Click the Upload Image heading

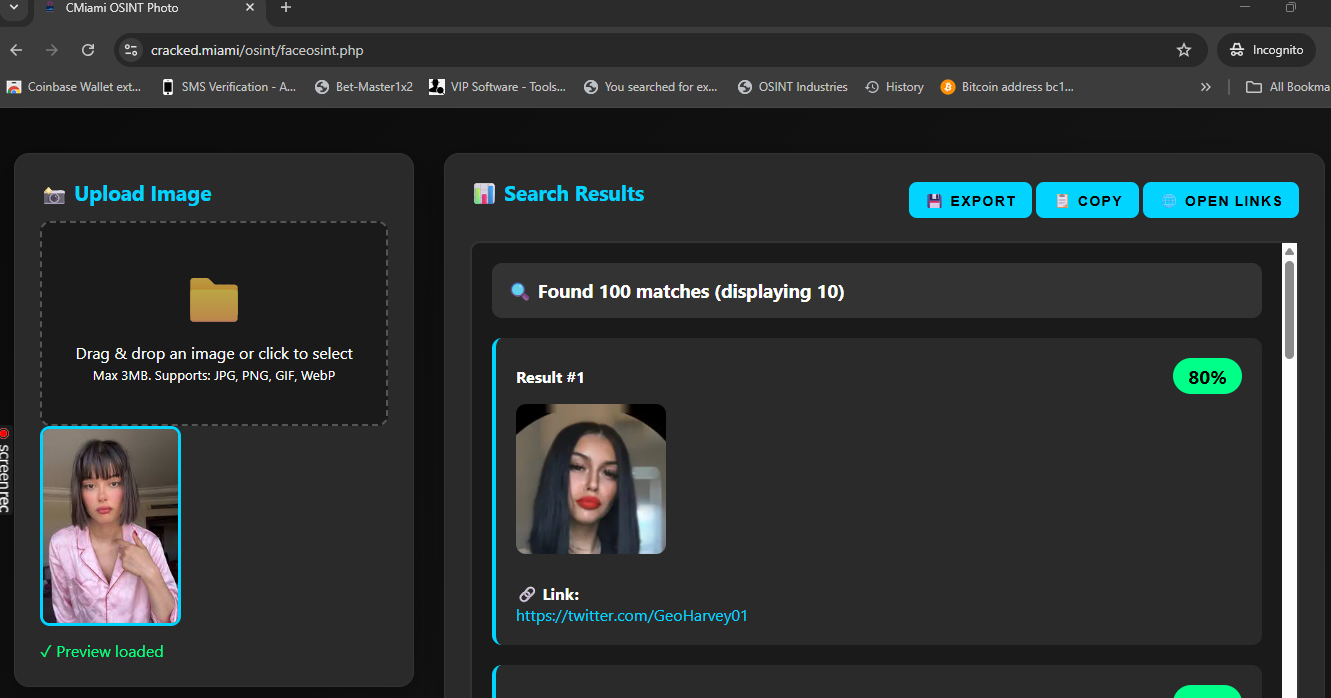coord(143,194)
